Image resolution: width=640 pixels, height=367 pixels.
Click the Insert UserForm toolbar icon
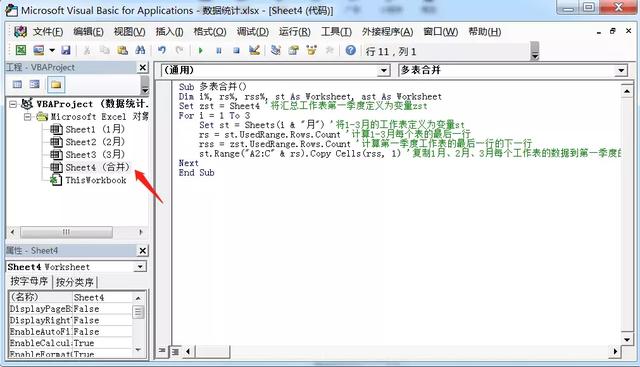pyautogui.click(x=39, y=50)
